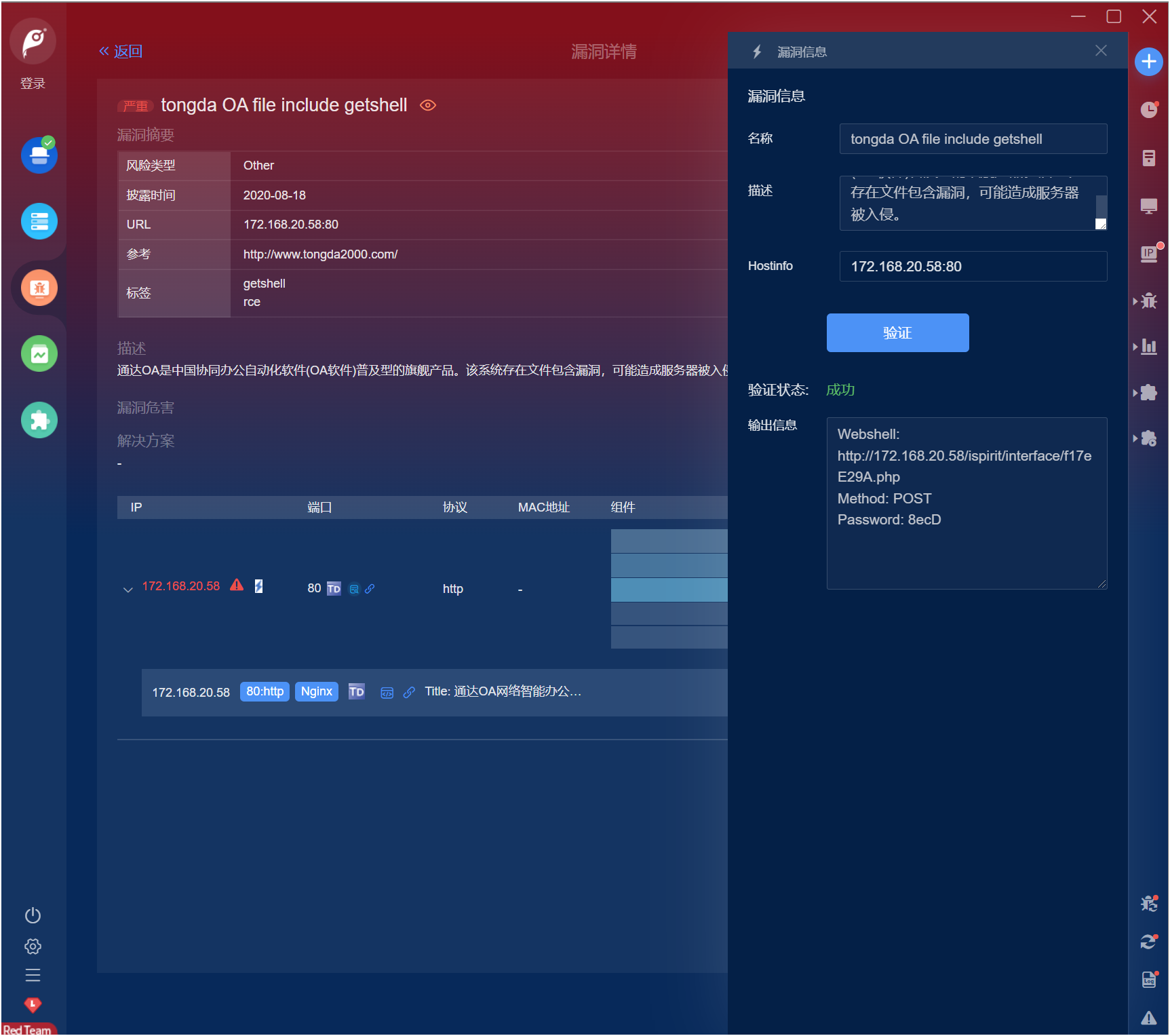Click the 返回 back link
The height and width of the screenshot is (1036, 1170).
point(121,52)
